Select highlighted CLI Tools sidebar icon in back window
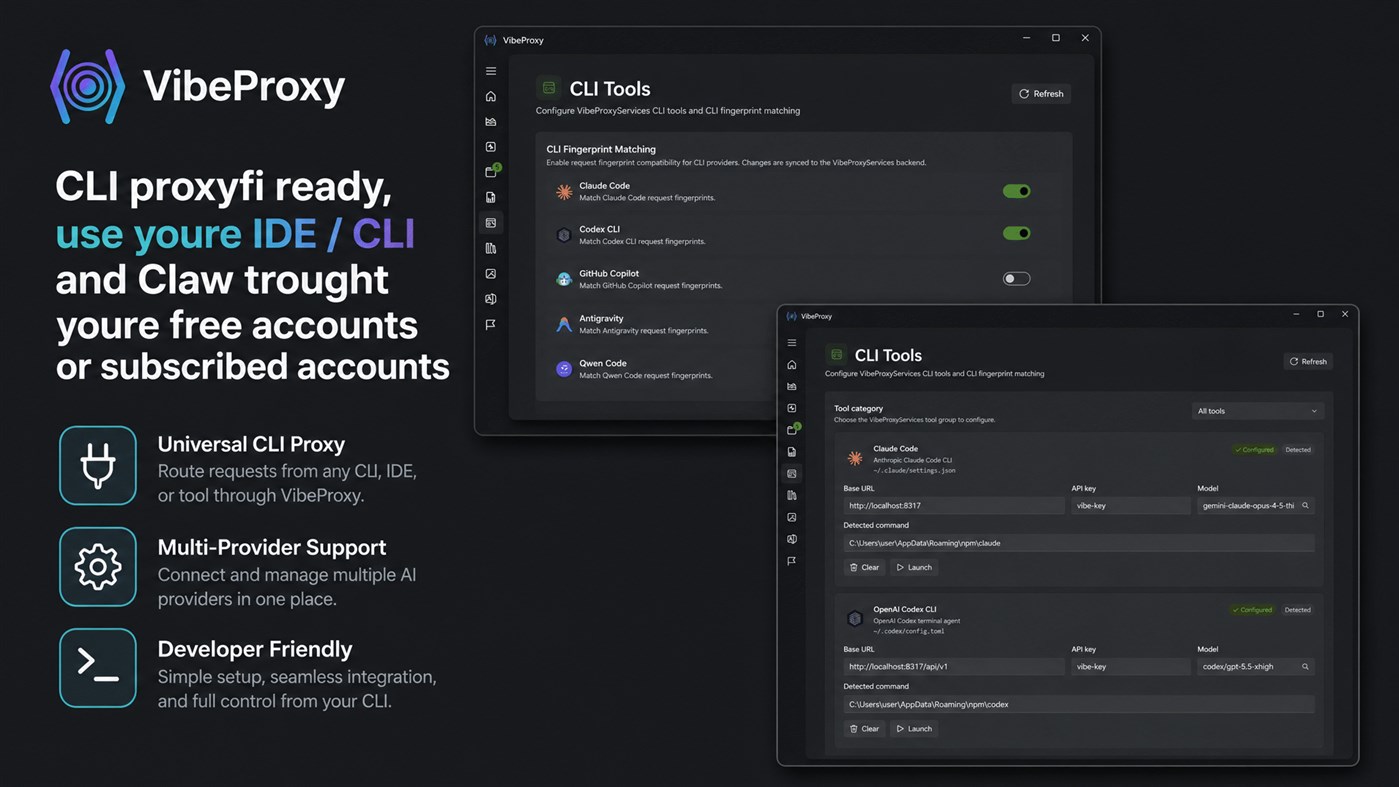 click(491, 223)
